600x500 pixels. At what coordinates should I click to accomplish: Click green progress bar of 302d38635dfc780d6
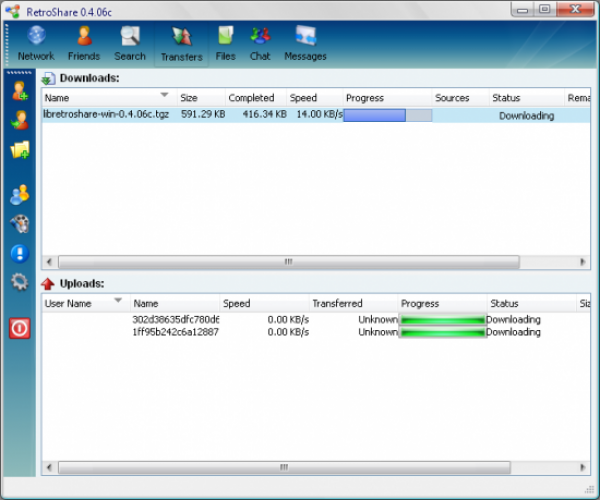(442, 320)
